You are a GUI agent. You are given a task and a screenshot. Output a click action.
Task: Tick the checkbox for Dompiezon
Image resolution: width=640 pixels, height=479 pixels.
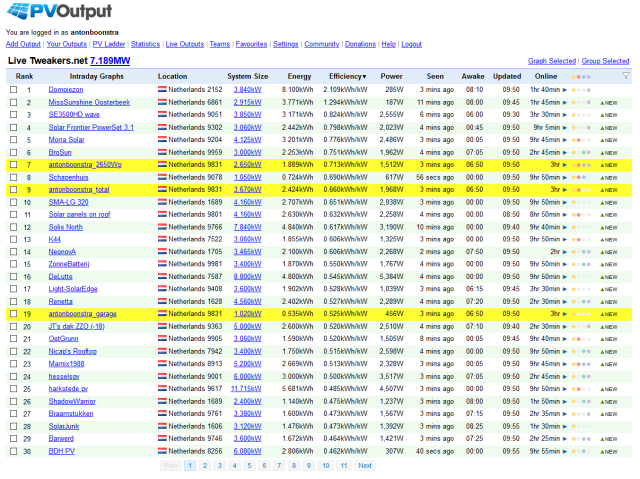[14, 89]
